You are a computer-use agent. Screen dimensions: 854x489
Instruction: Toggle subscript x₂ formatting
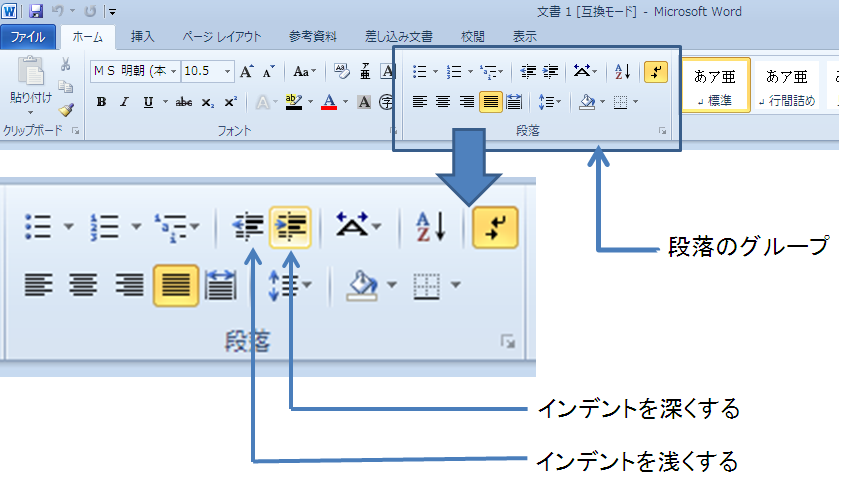coord(207,102)
